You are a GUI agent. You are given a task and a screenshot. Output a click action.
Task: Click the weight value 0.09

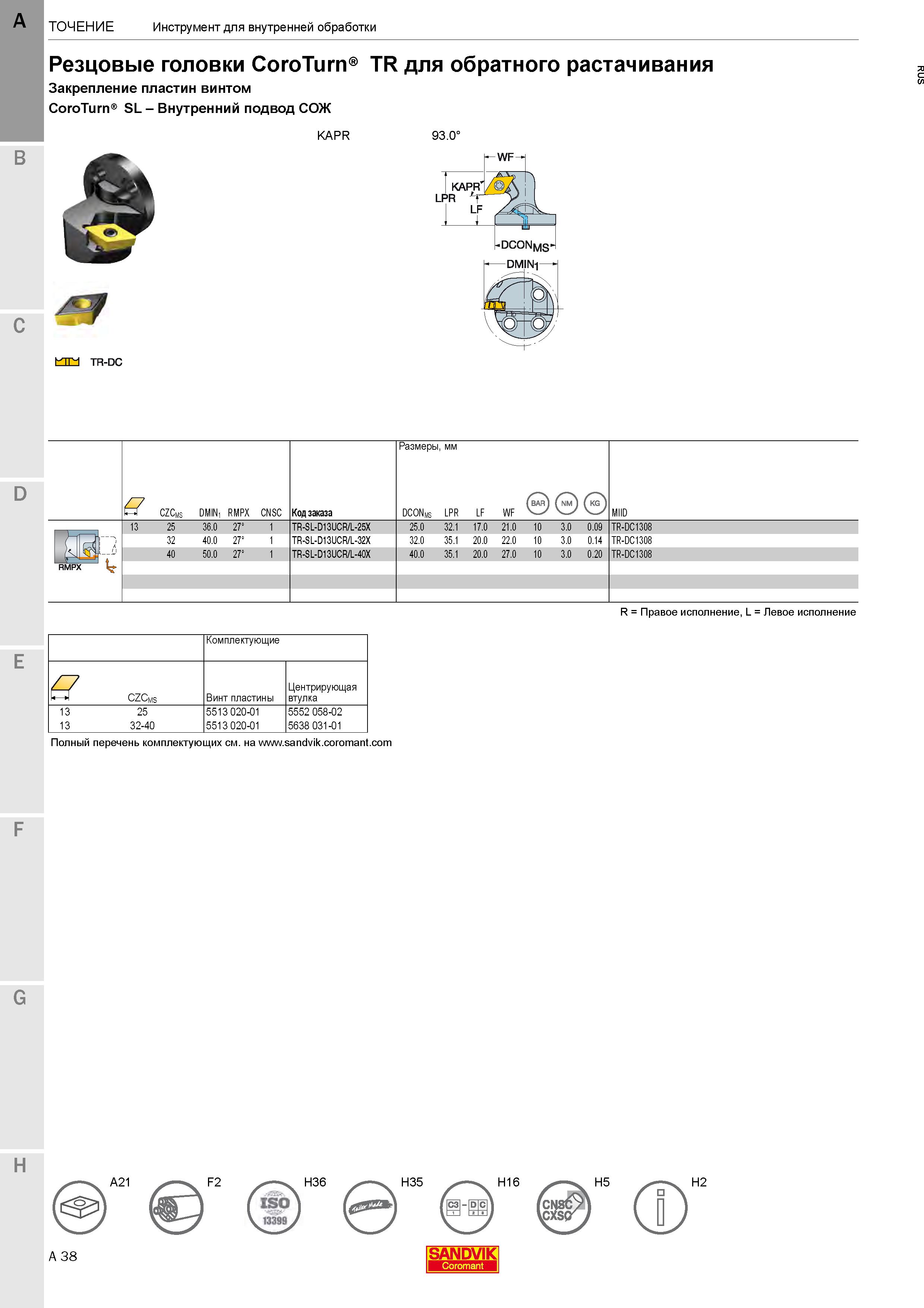(x=595, y=527)
